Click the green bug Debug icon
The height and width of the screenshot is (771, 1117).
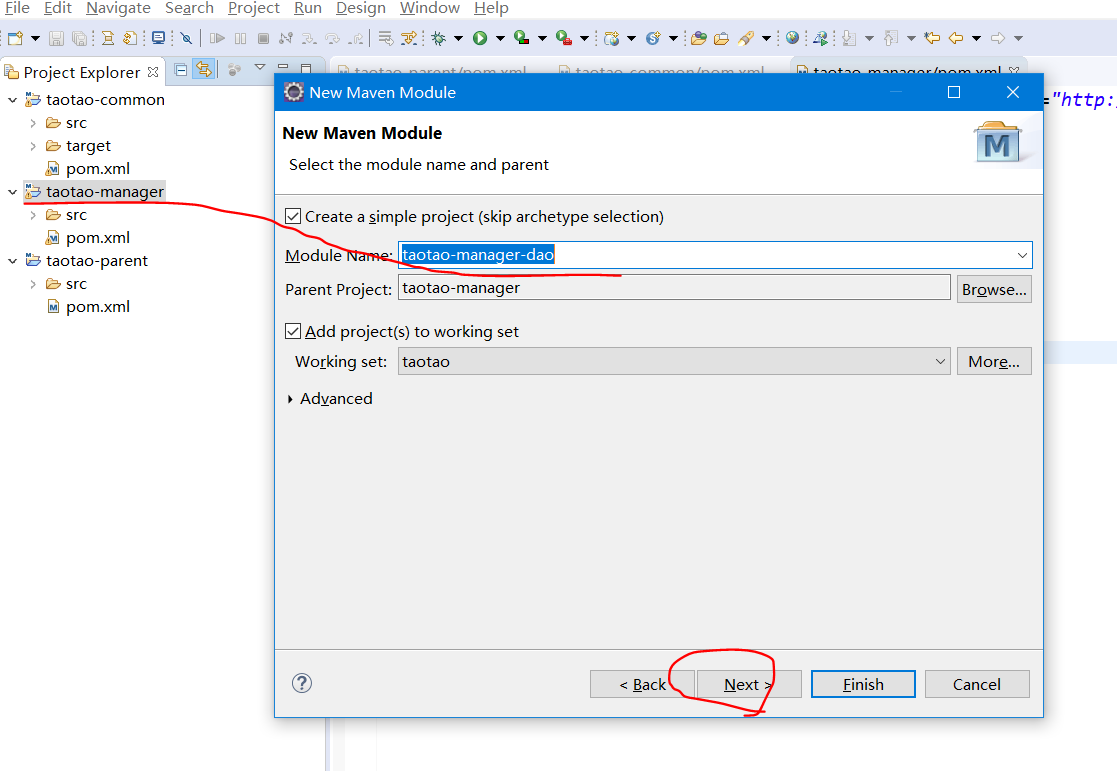(x=439, y=38)
